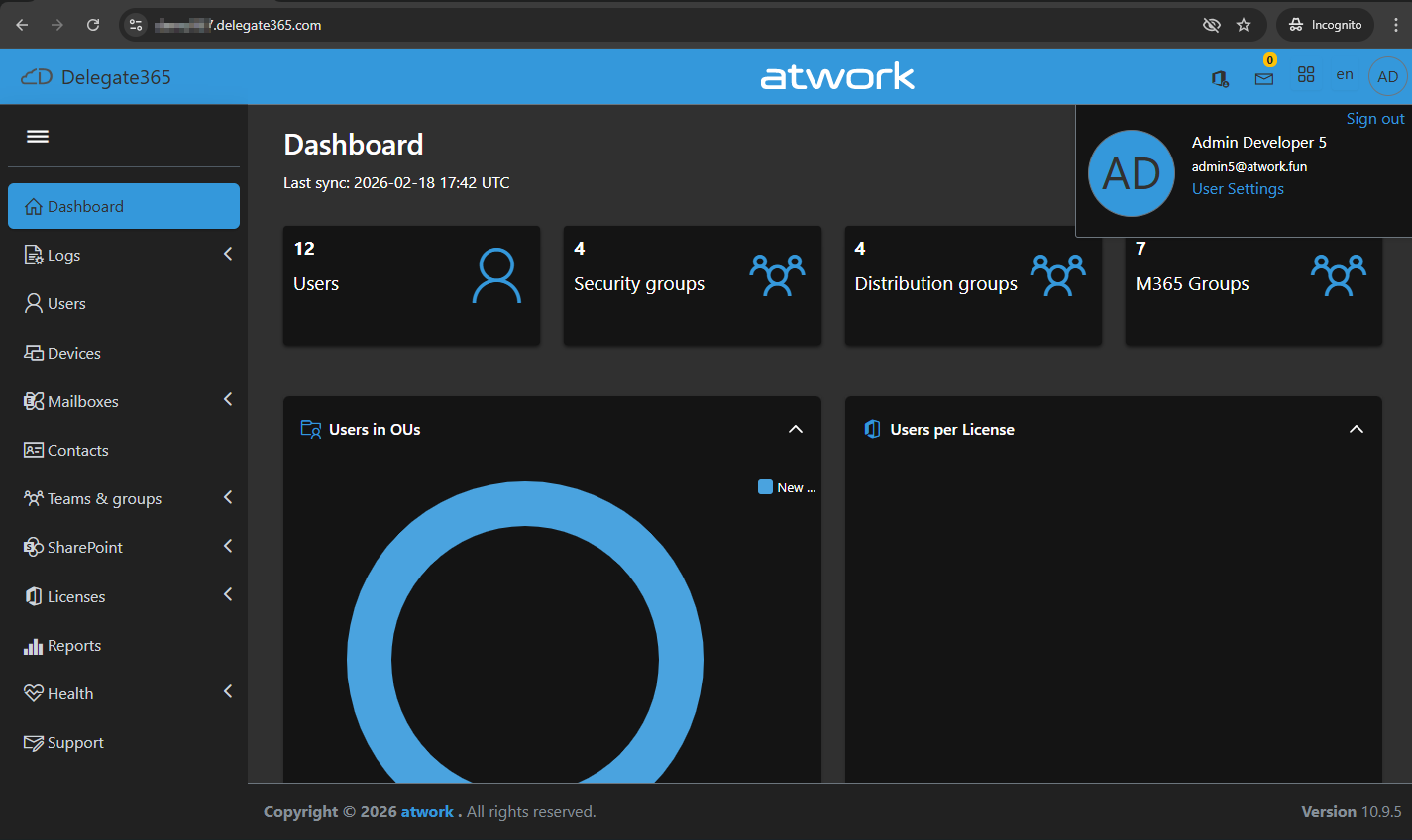Open the app launcher grid icon
Screen dimensions: 1412x840
click(x=1306, y=74)
